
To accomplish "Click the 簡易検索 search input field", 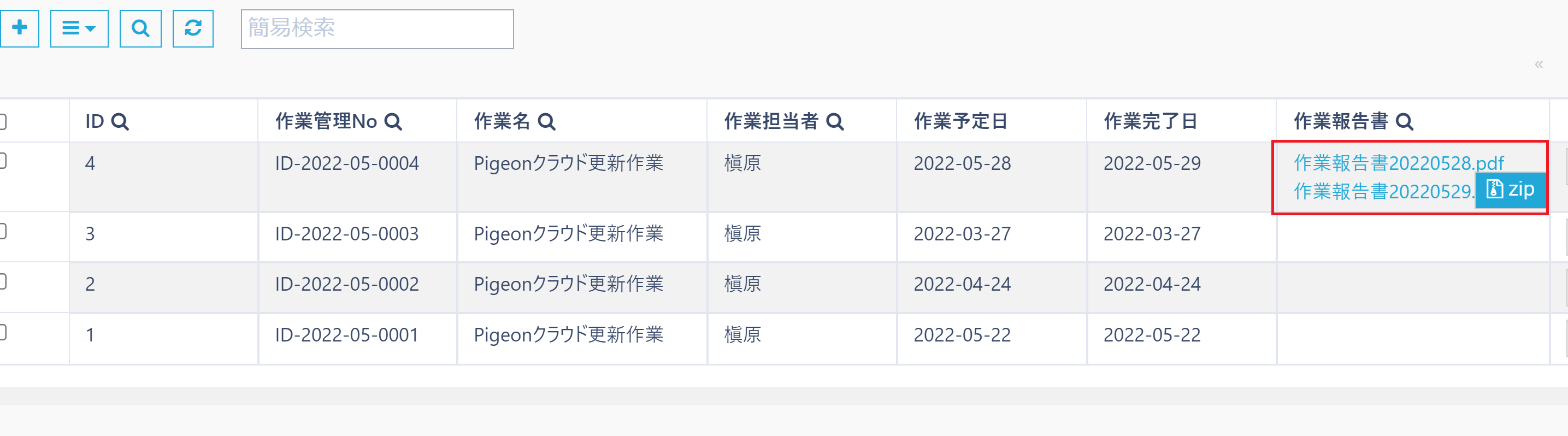I will [377, 28].
